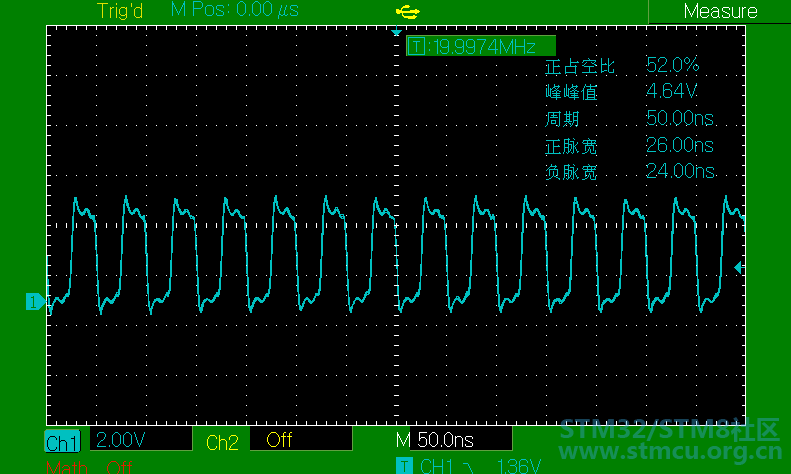This screenshot has height=474, width=791.
Task: Click the 2.00V vertical scale box
Action: click(x=141, y=439)
